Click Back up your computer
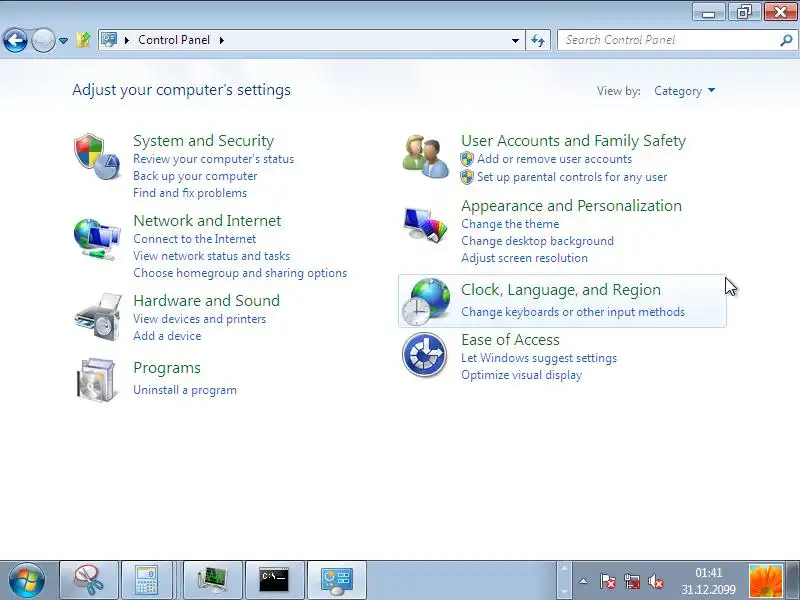The image size is (800, 600). (x=195, y=176)
